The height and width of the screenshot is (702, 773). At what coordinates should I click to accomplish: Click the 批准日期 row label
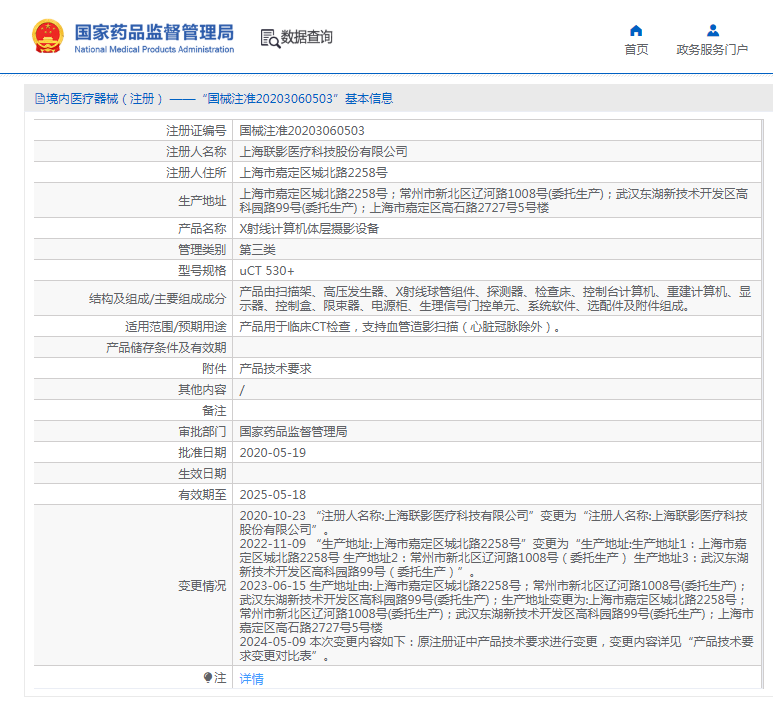tap(202, 453)
